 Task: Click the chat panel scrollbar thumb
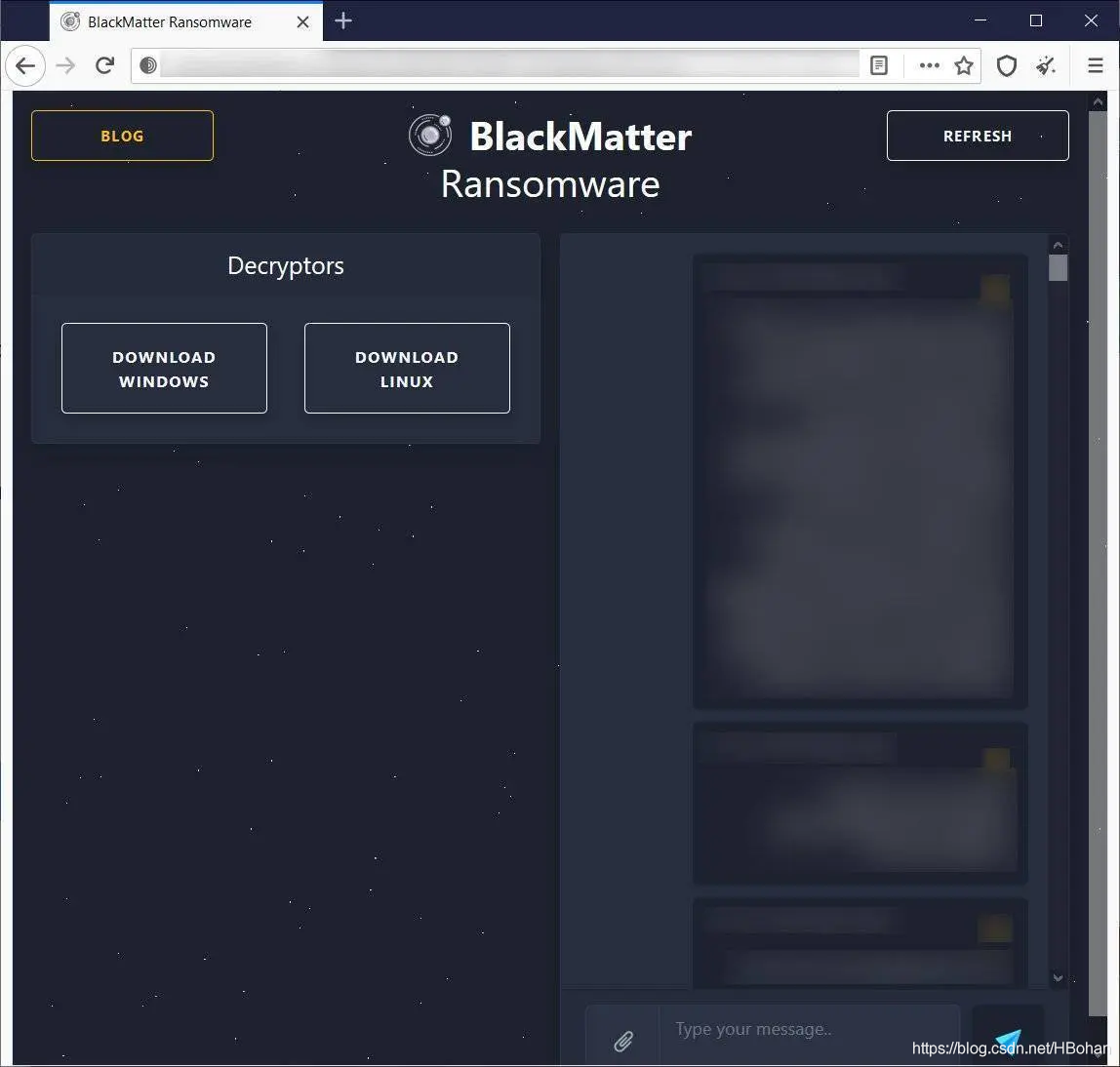pyautogui.click(x=1058, y=268)
